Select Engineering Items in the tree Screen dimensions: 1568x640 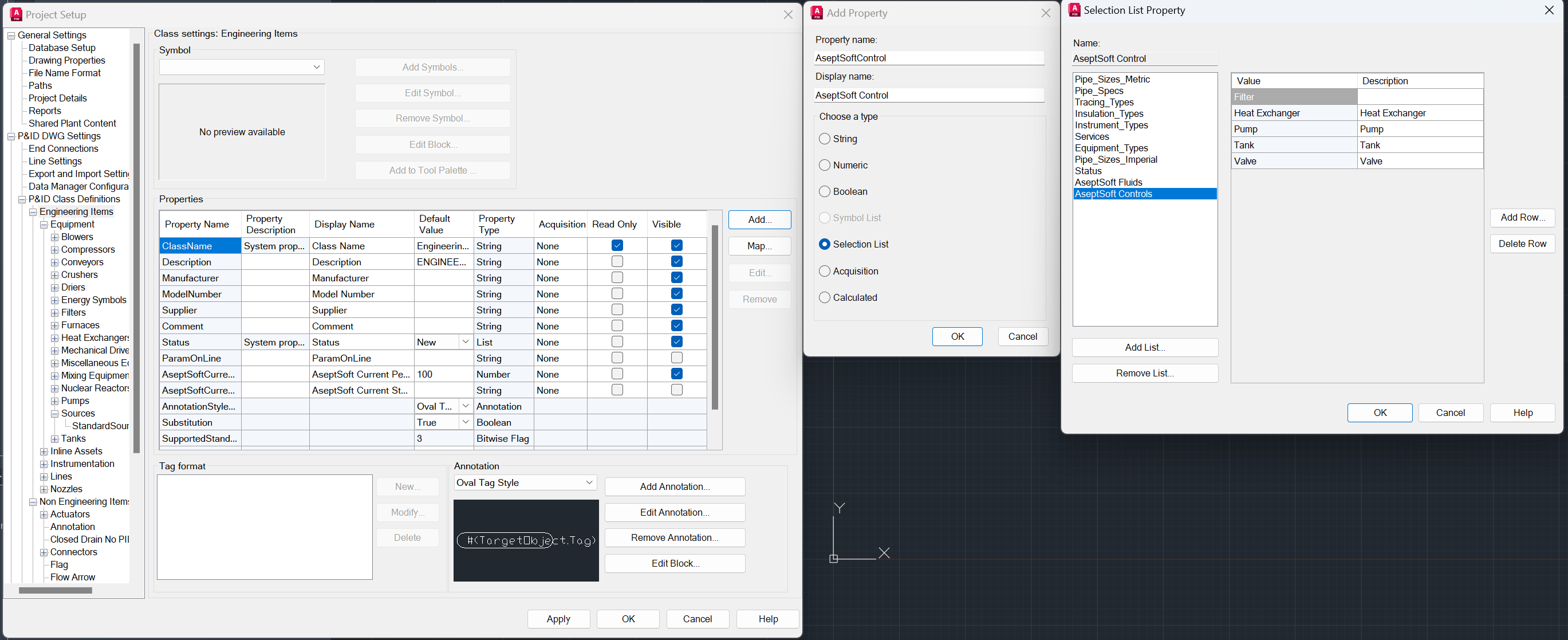76,211
